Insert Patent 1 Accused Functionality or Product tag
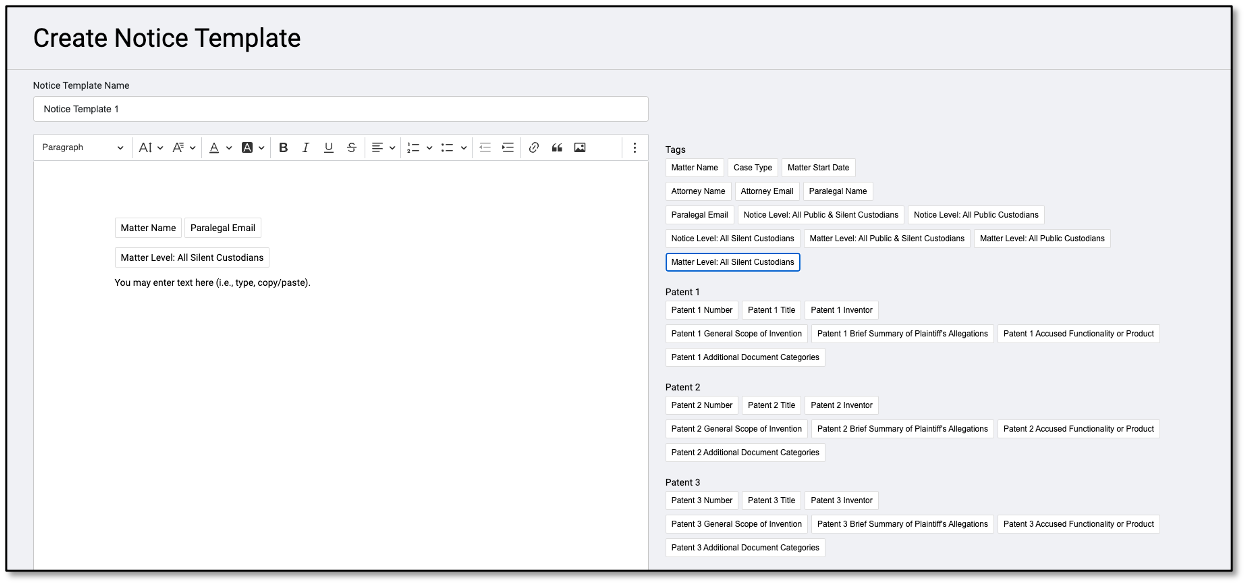The height and width of the screenshot is (584, 1246). pyautogui.click(x=1079, y=334)
